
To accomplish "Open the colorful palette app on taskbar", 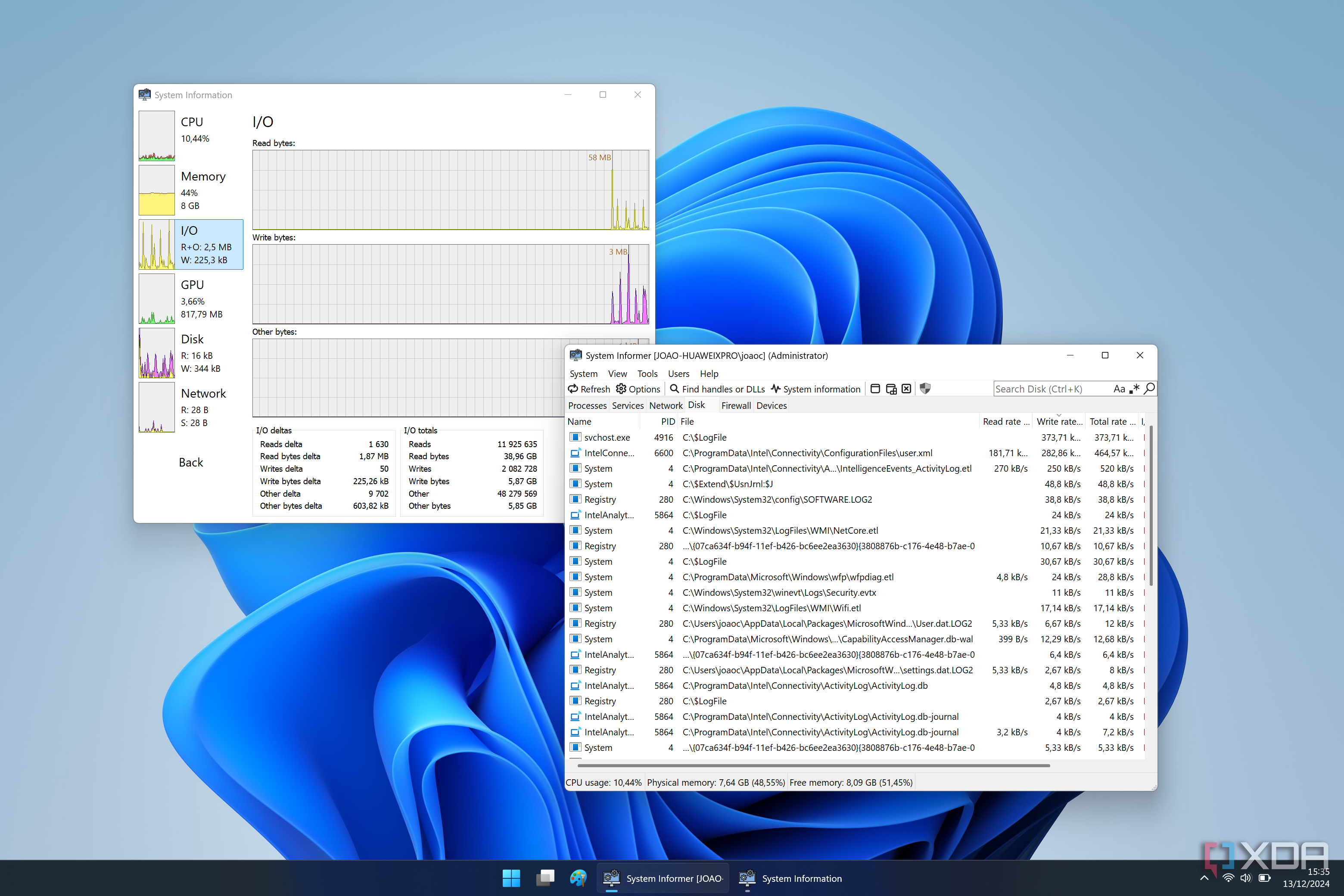I will coord(578,878).
